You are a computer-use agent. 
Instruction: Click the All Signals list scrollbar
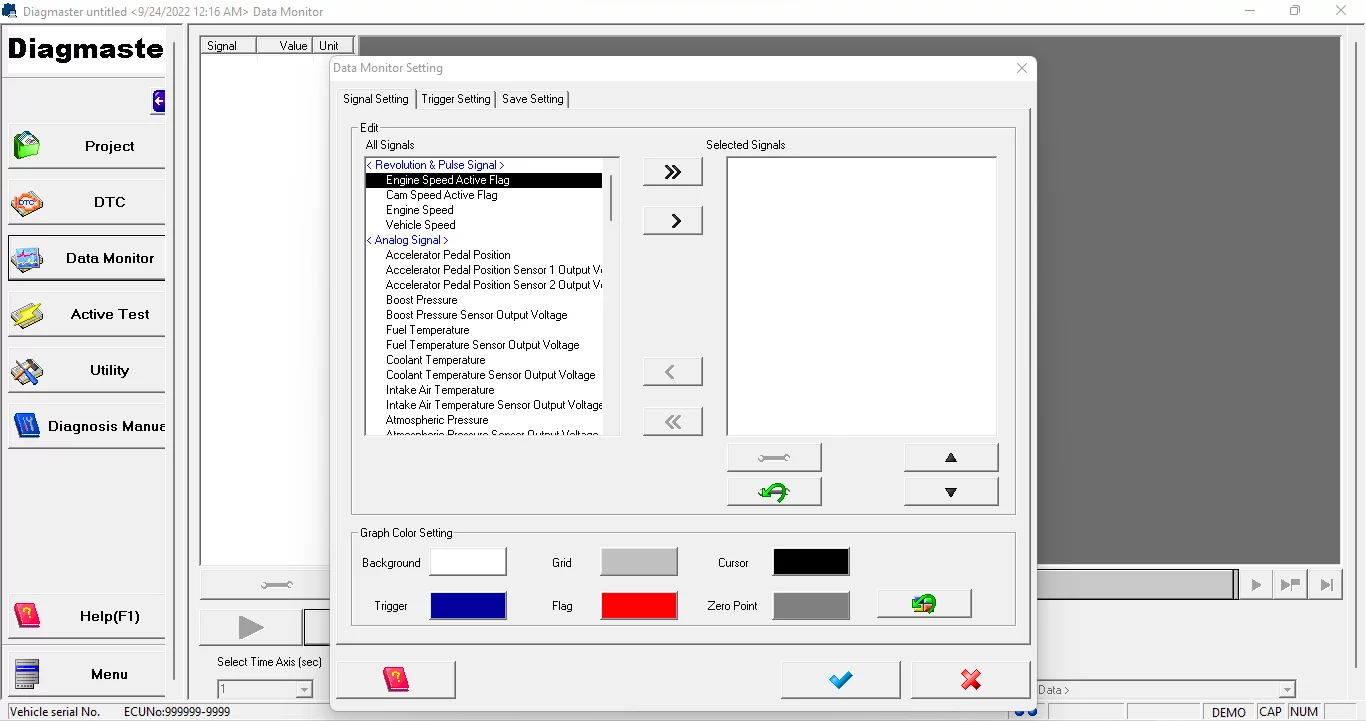(x=611, y=300)
